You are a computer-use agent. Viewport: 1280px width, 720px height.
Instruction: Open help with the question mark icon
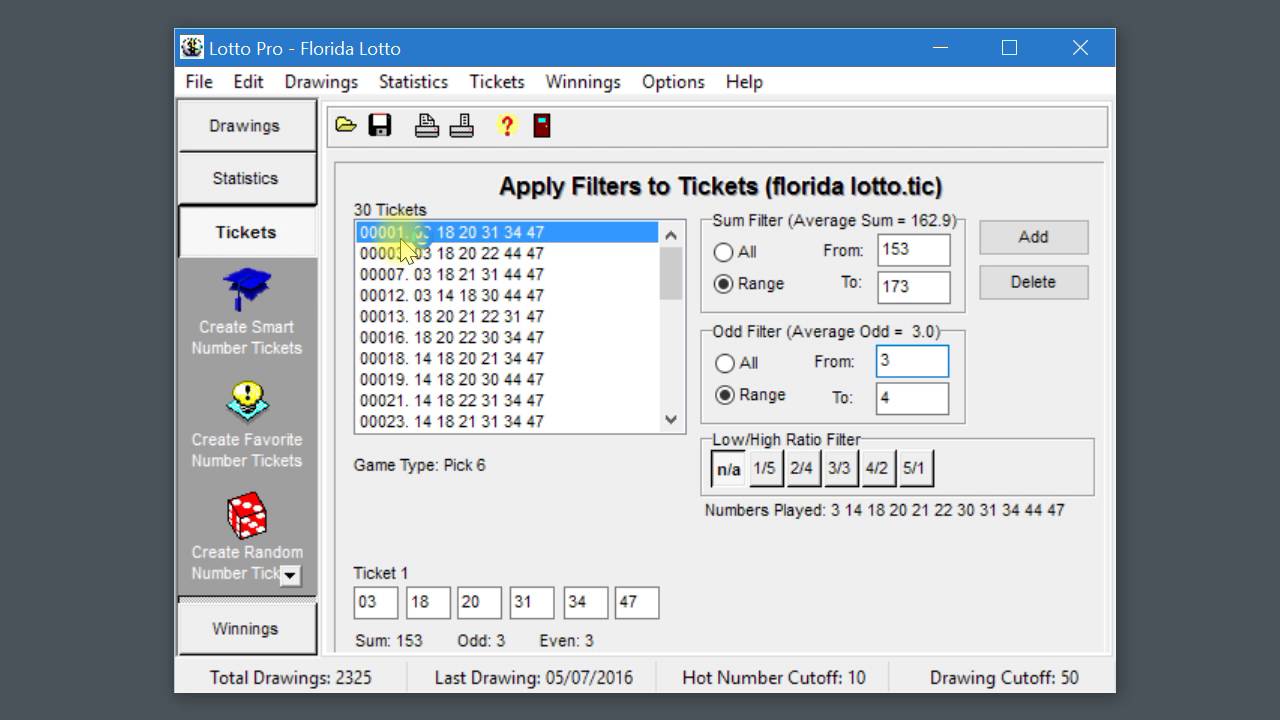pos(507,125)
